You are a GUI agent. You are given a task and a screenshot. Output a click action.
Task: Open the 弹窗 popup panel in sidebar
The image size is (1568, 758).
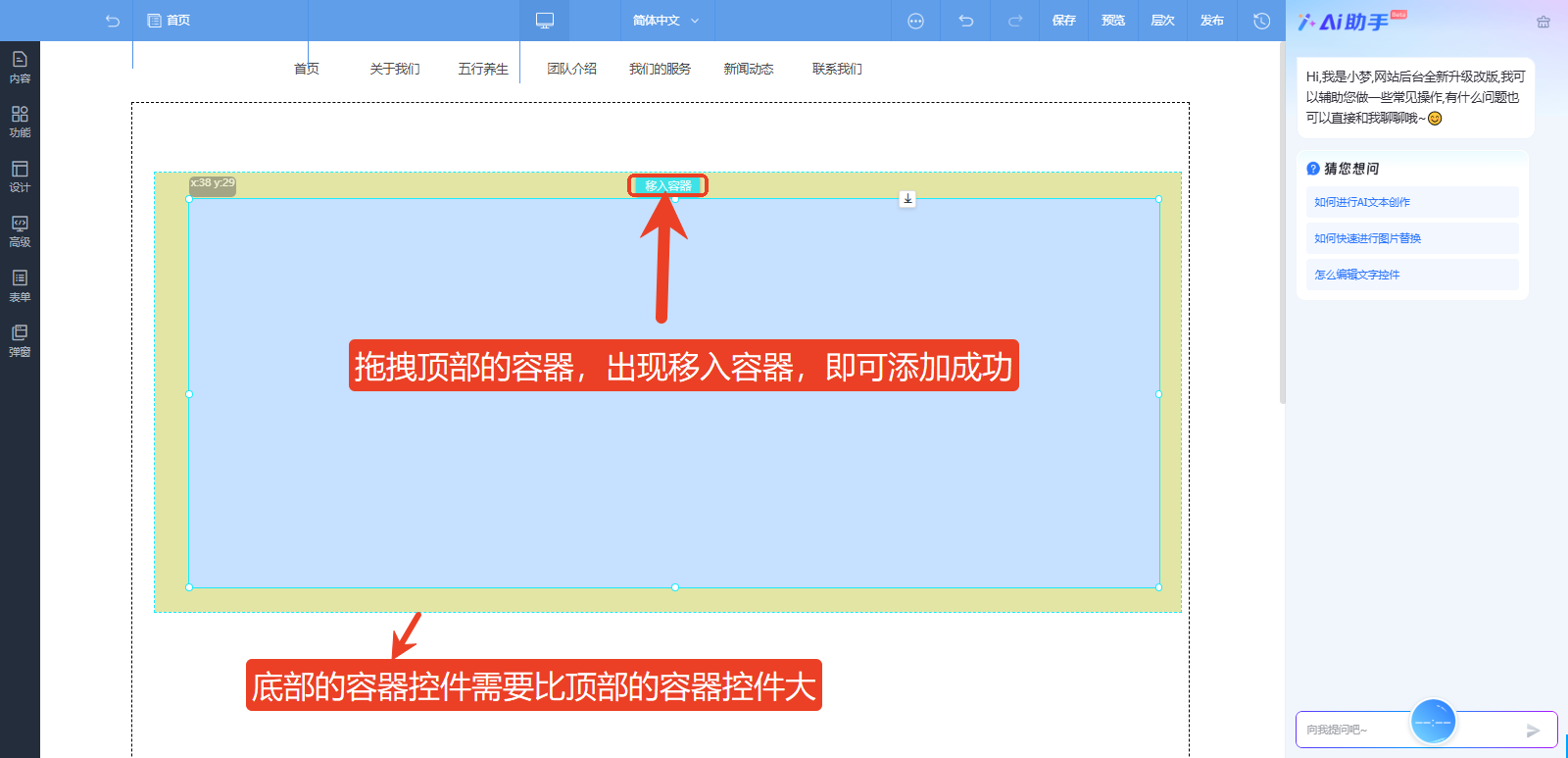(20, 341)
